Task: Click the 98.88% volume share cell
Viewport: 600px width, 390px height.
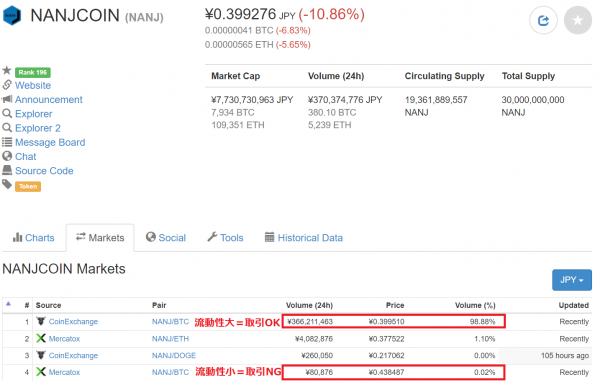Action: click(483, 322)
